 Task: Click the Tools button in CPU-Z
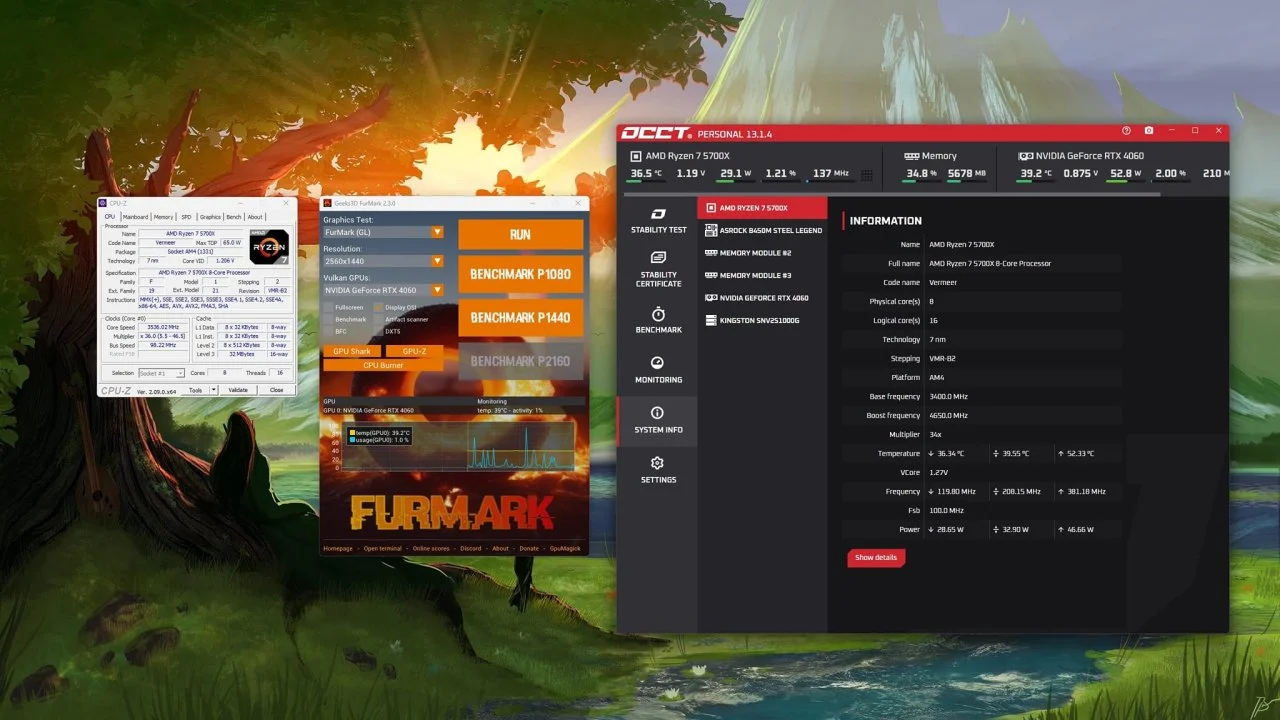pos(196,390)
